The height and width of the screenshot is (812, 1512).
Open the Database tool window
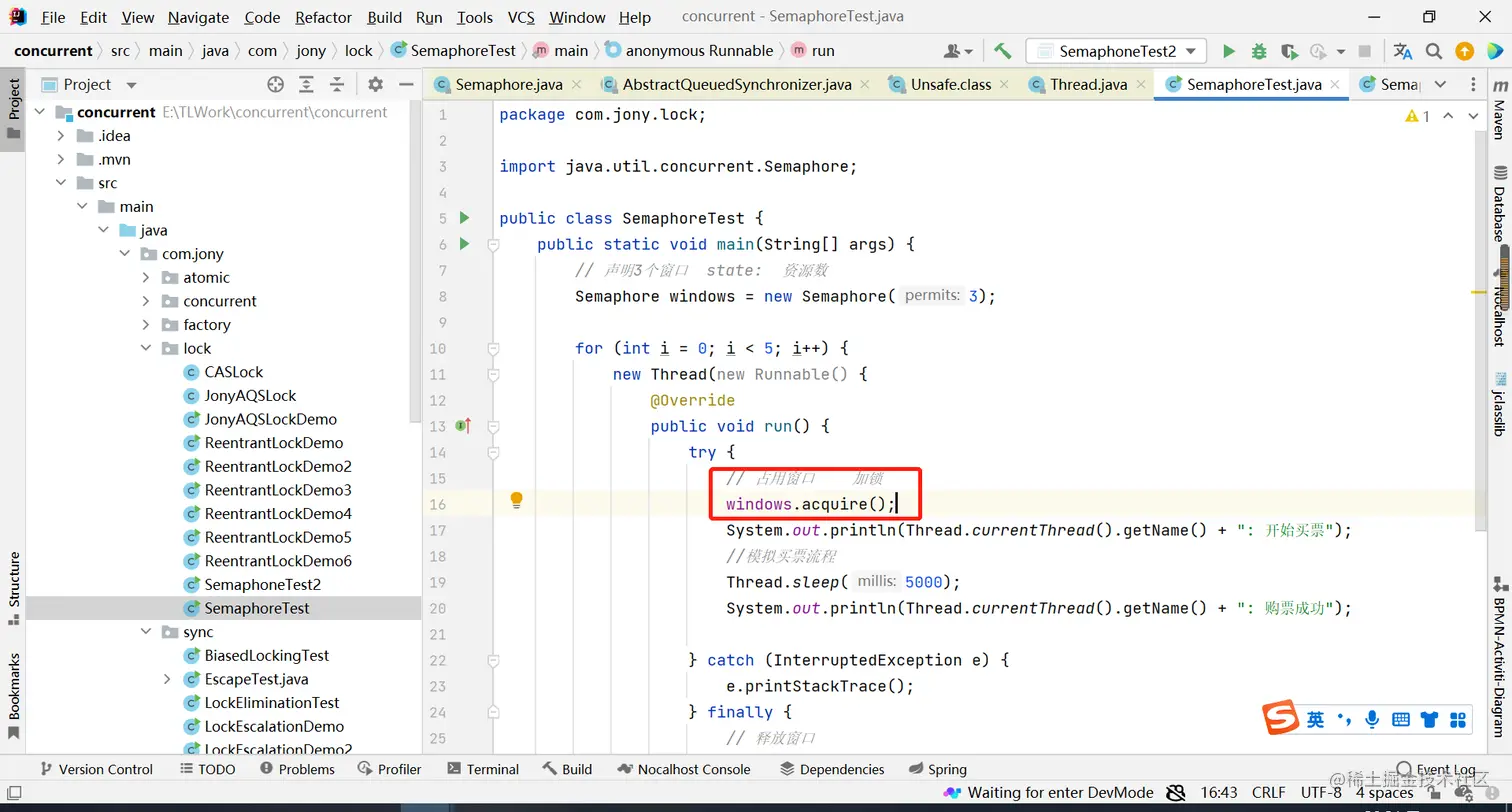1499,204
